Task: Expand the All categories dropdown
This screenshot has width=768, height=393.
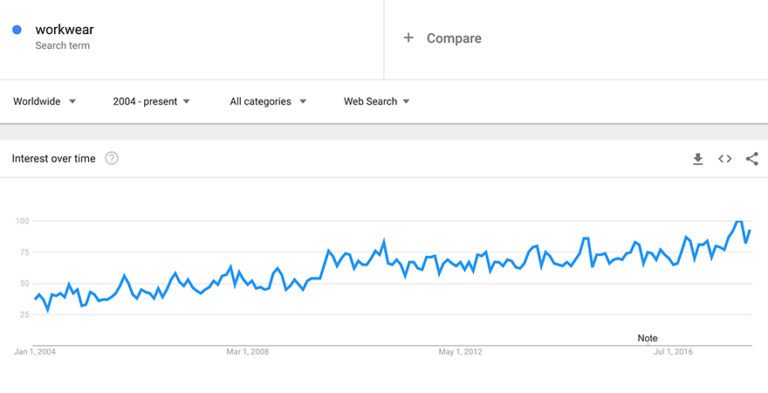Action: (x=268, y=101)
